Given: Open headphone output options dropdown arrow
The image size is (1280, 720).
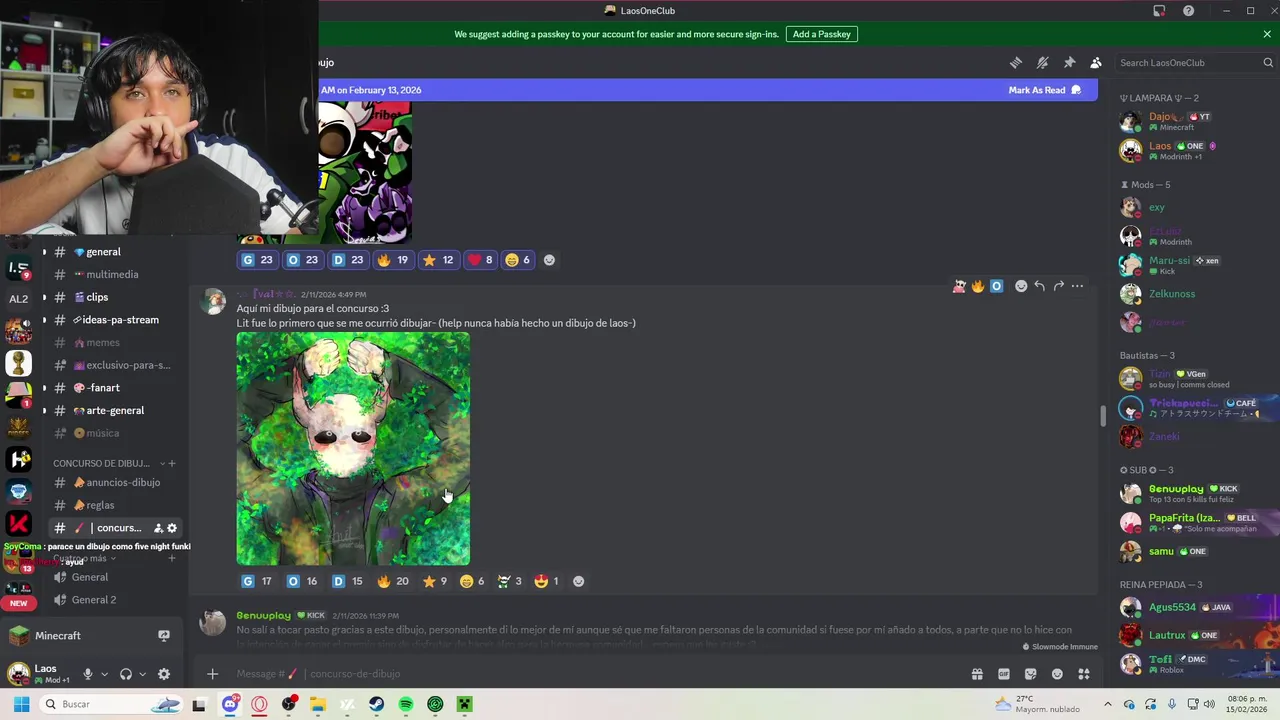Looking at the screenshot, I should 142,674.
